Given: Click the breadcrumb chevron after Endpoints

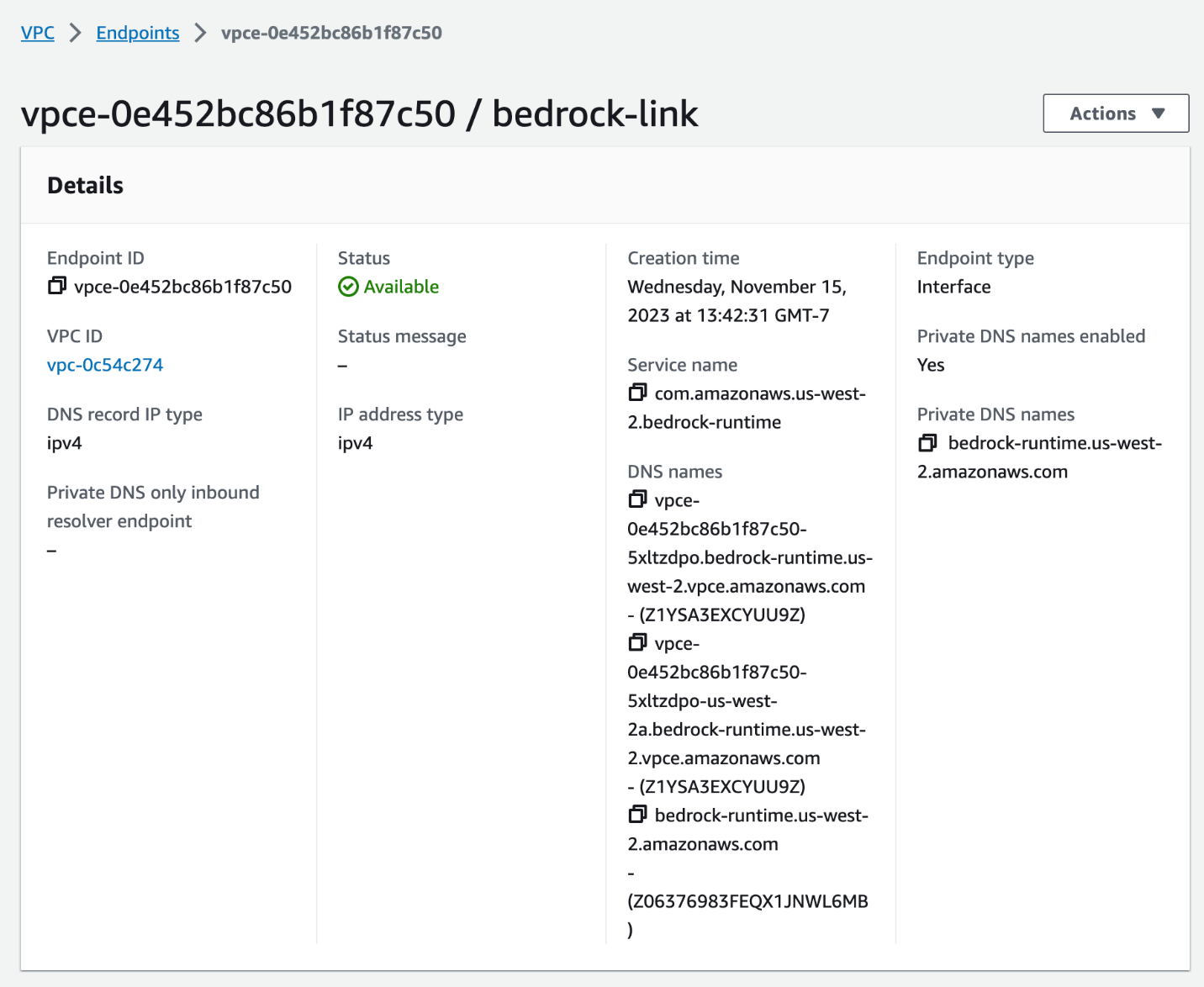Looking at the screenshot, I should (199, 33).
